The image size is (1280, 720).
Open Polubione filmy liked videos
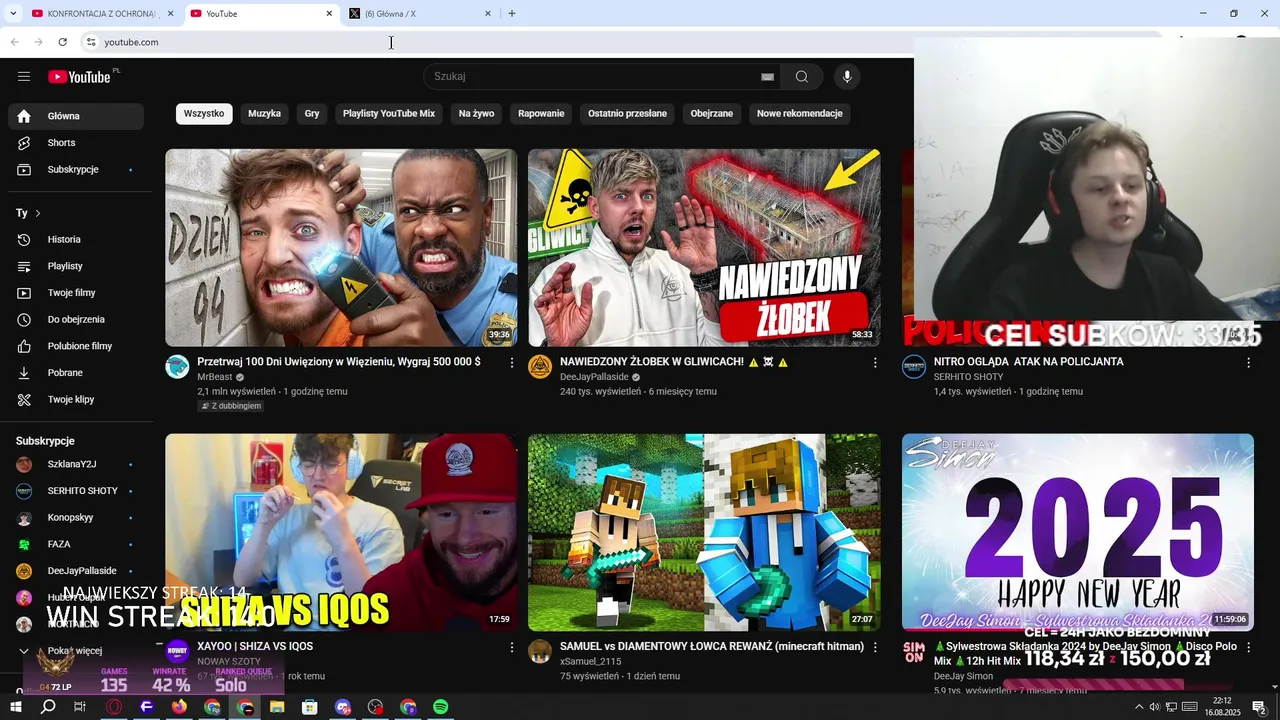click(76, 346)
